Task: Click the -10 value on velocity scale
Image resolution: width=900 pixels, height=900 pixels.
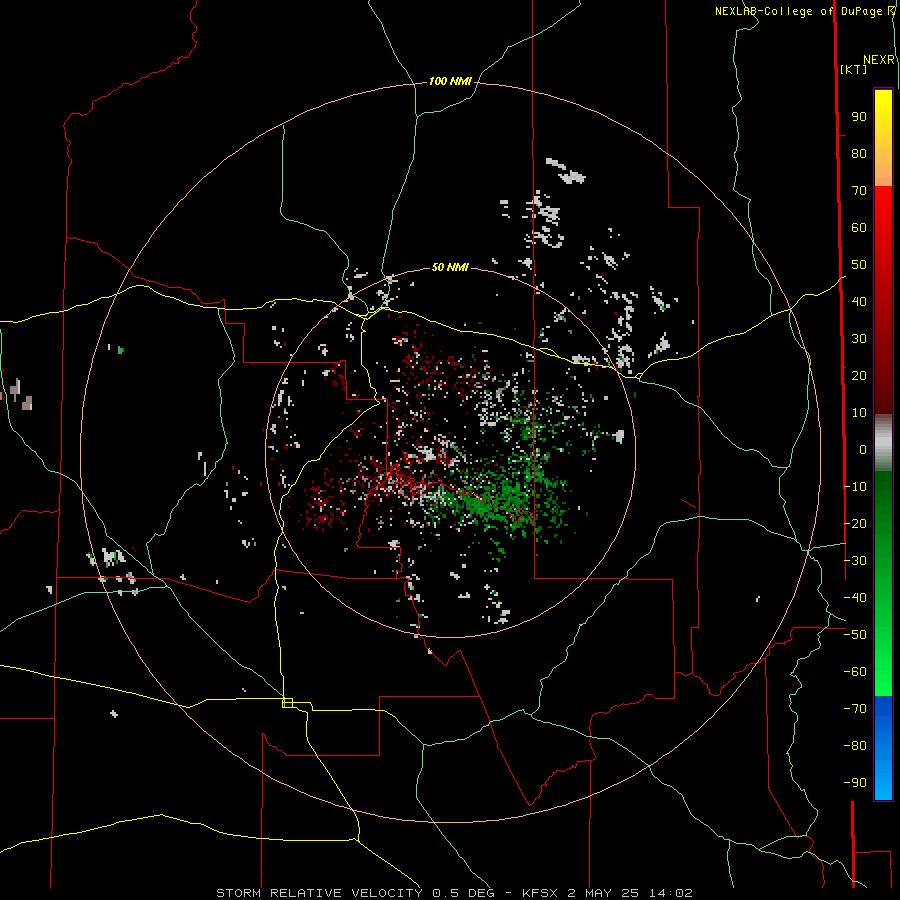Action: point(855,487)
